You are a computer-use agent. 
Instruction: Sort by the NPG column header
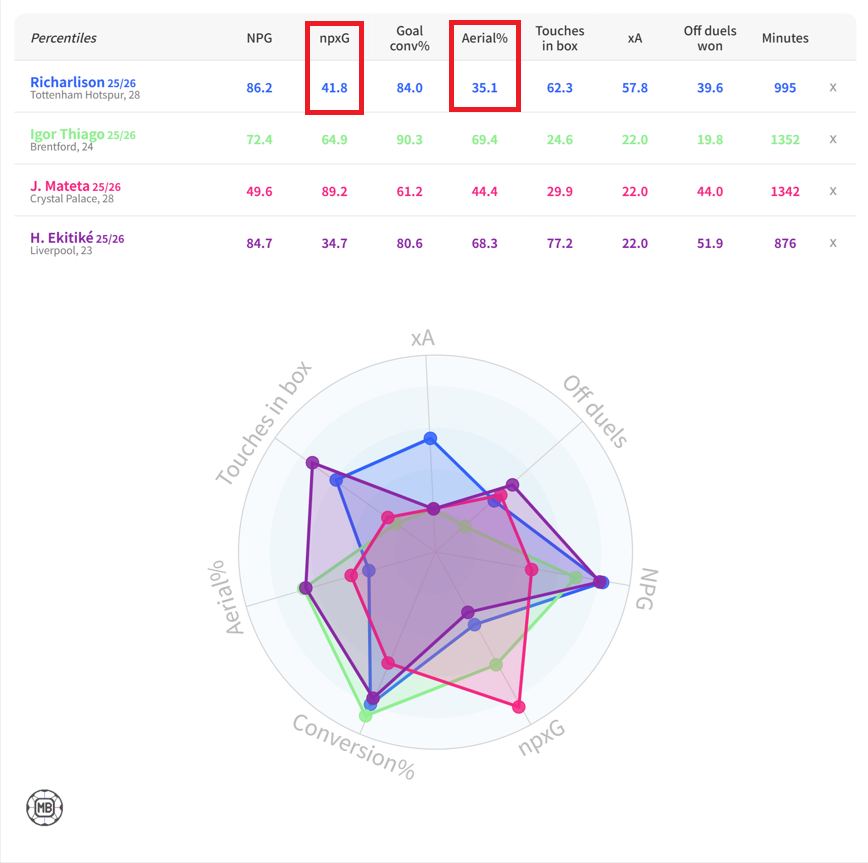pyautogui.click(x=259, y=38)
